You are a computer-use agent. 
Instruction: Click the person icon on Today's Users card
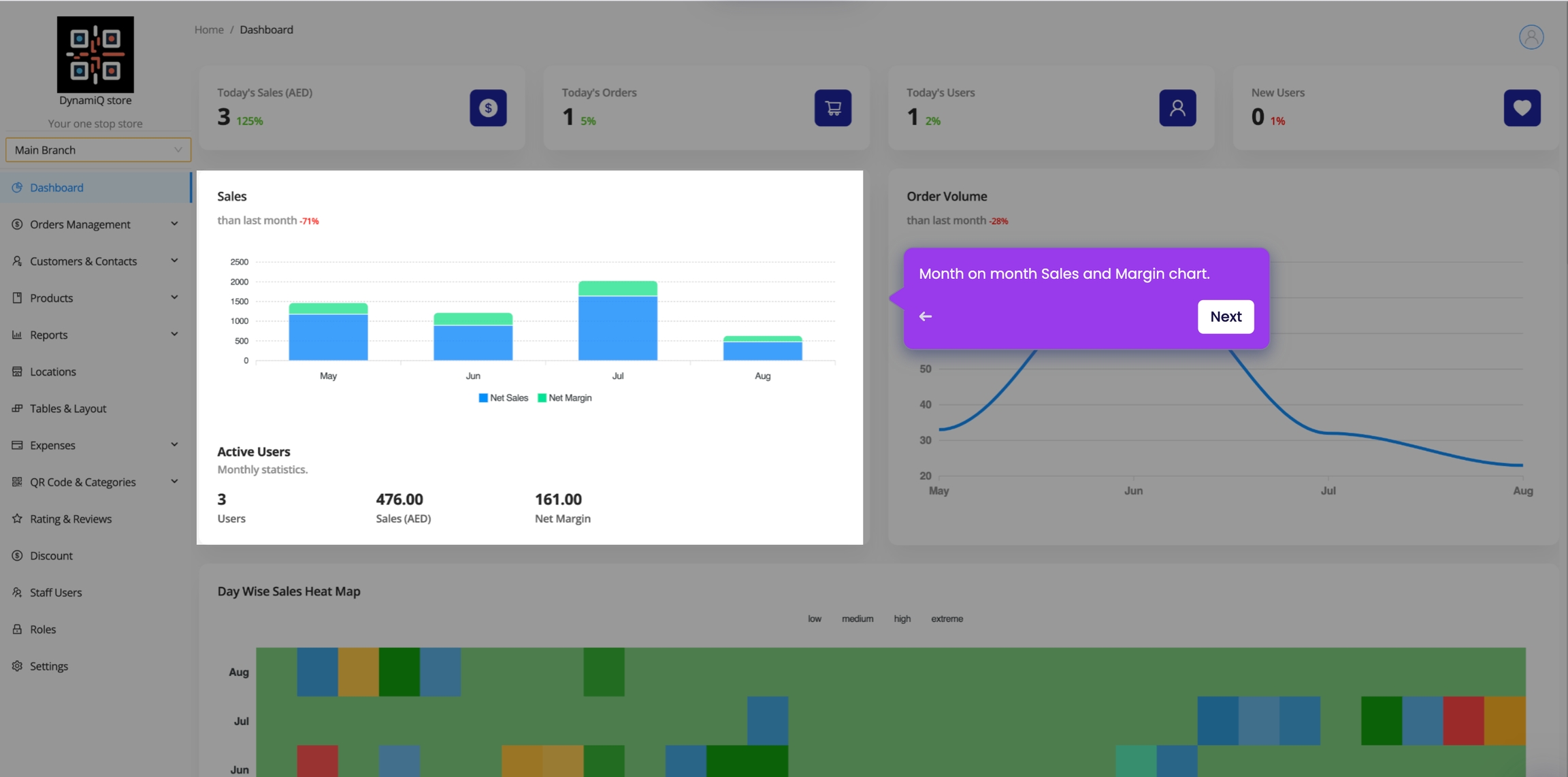click(x=1177, y=108)
